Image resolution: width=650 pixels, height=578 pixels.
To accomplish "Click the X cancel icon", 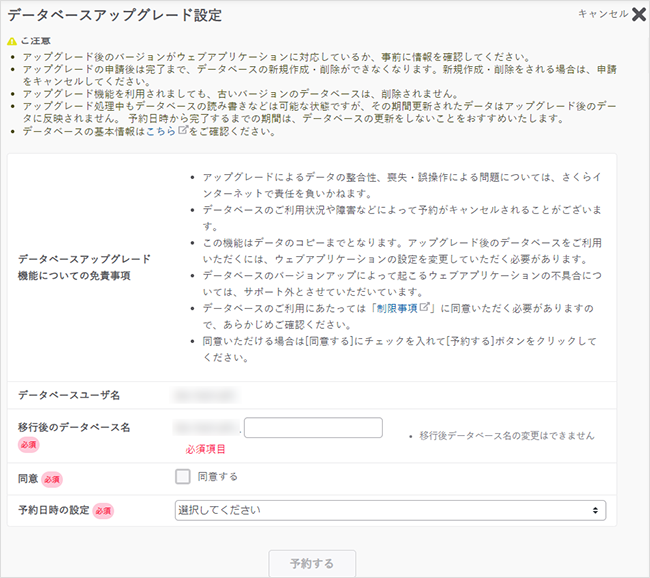I will coord(639,14).
